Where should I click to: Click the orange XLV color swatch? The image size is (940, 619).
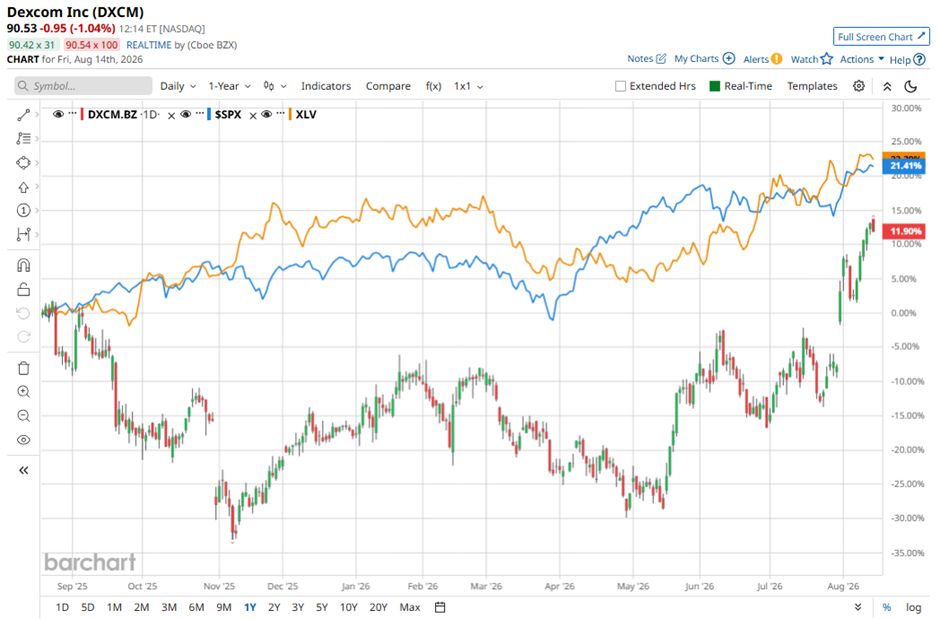[x=290, y=114]
